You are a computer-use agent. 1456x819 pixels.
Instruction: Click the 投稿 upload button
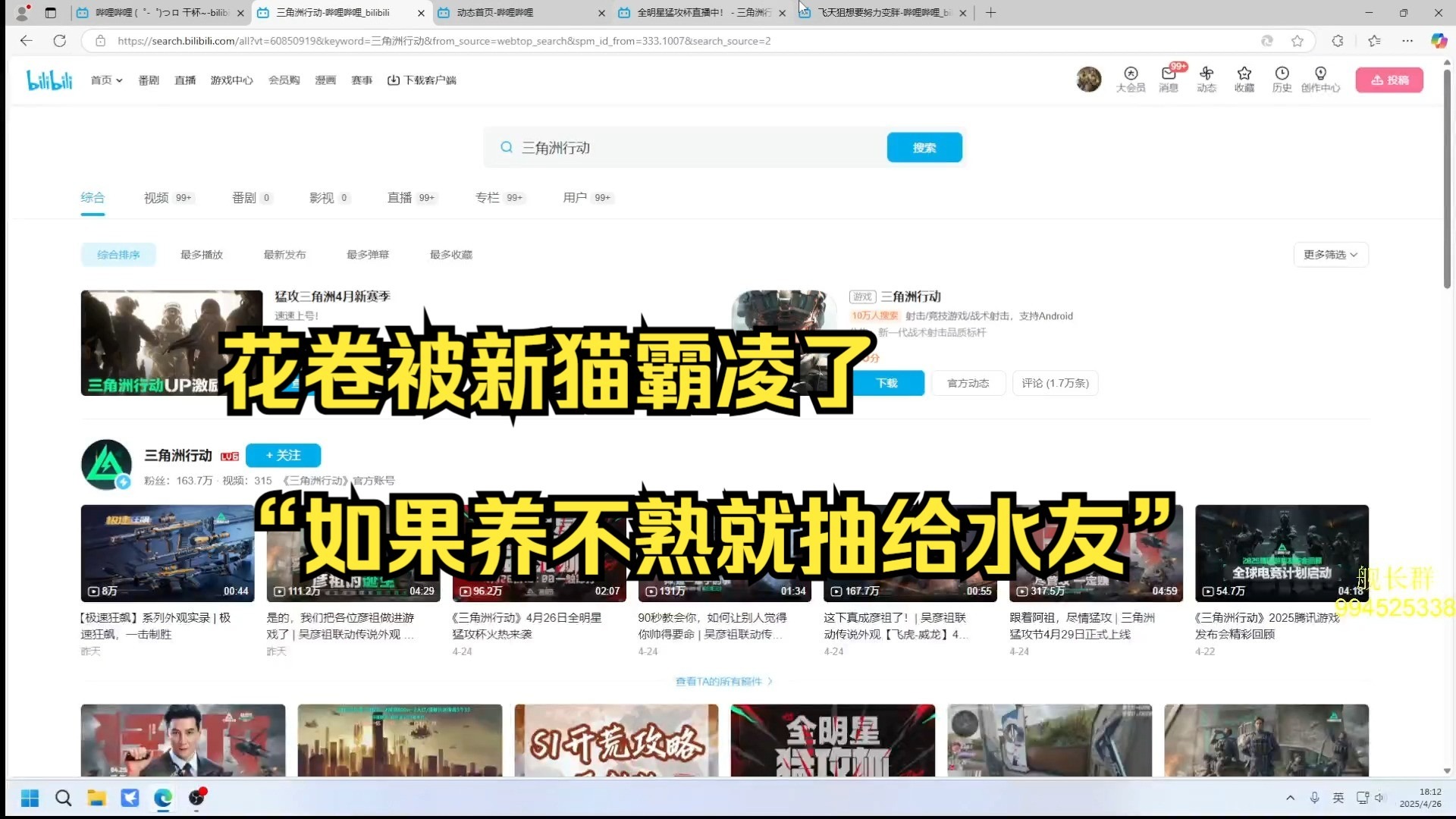(x=1389, y=80)
